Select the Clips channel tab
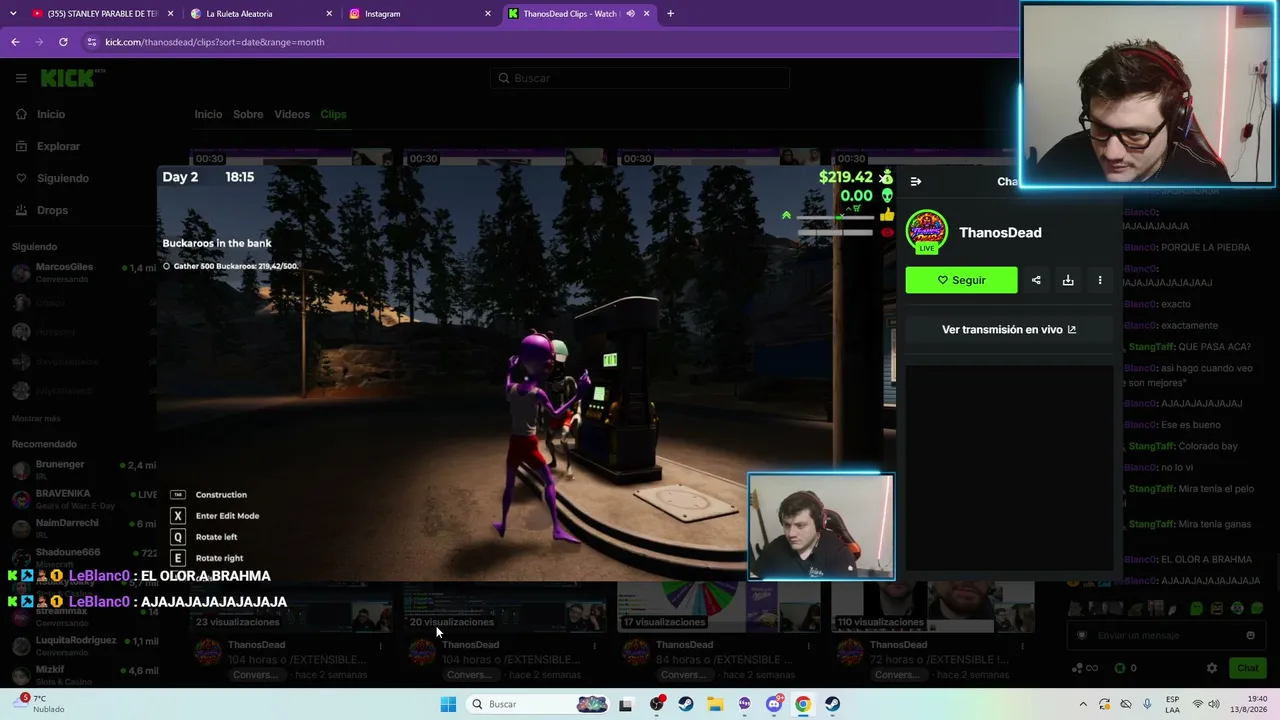The width and height of the screenshot is (1280, 720). click(x=333, y=114)
